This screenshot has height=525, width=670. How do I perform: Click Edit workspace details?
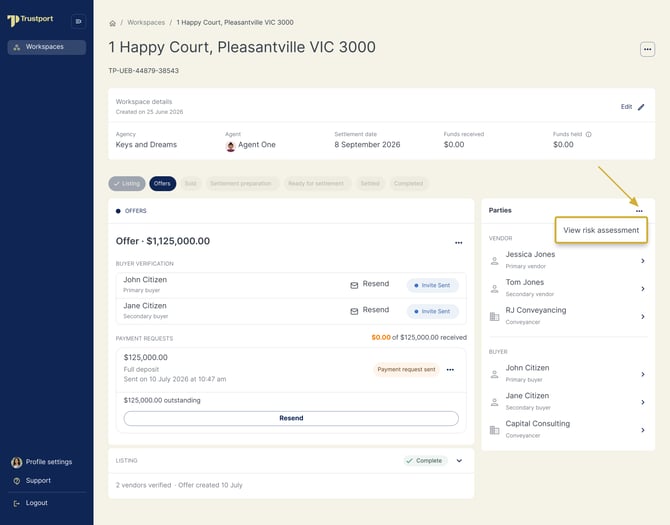632,107
